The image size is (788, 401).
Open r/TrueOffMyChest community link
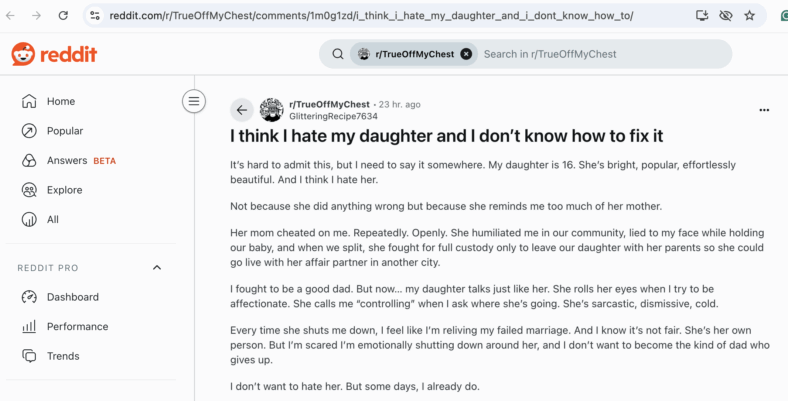click(329, 105)
